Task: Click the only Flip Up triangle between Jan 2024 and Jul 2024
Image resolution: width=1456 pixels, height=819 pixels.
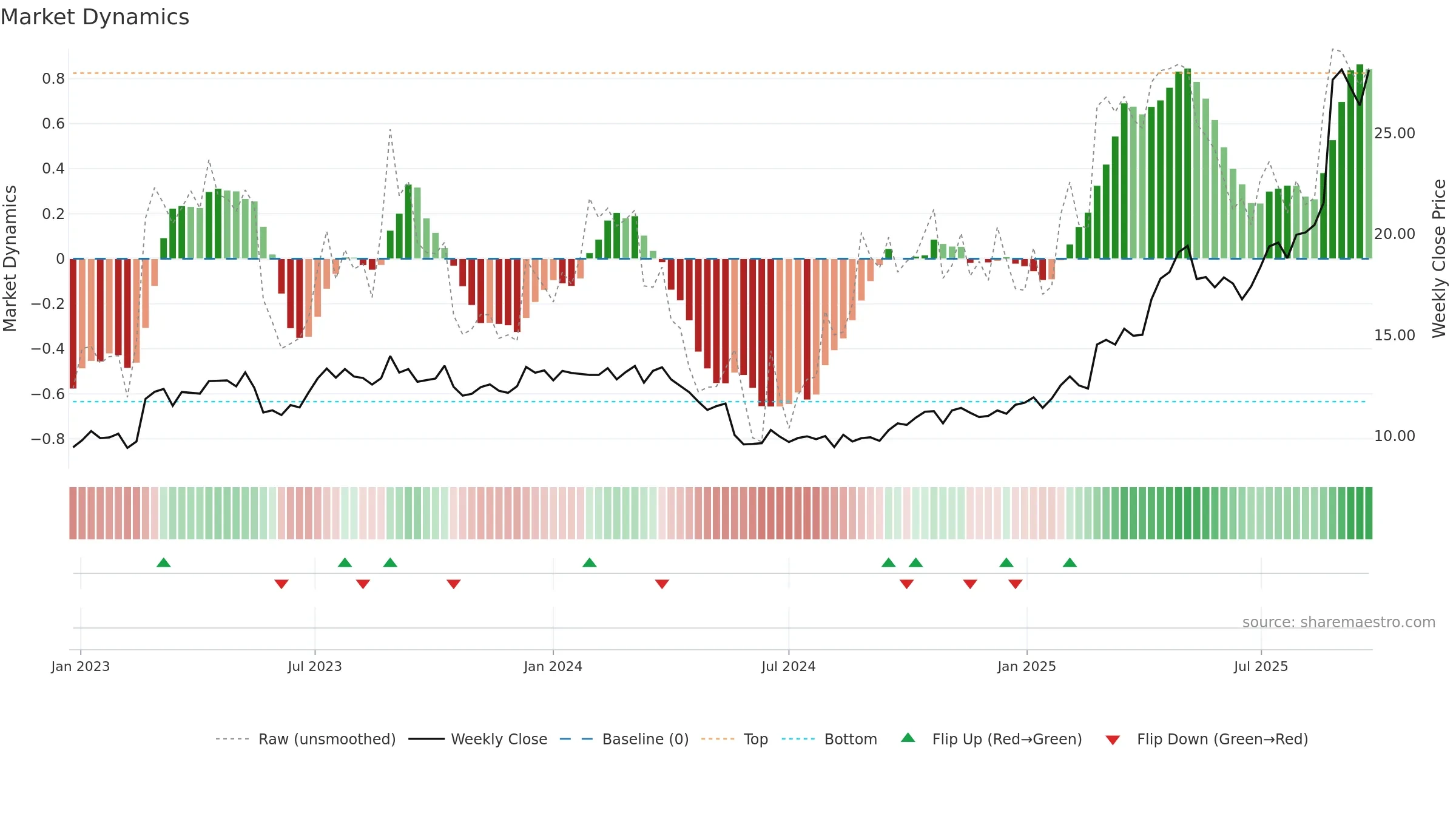Action: click(x=589, y=562)
